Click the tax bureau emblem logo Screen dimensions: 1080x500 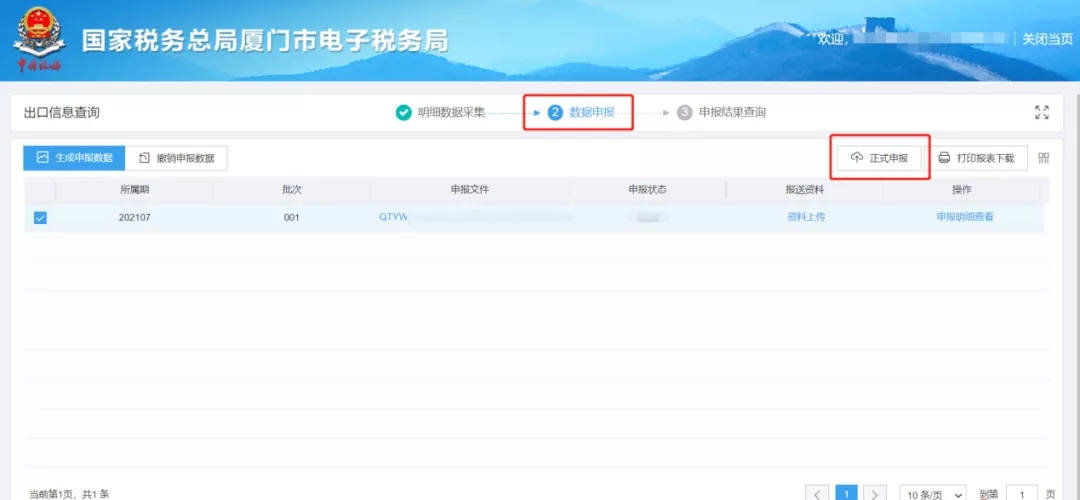[x=39, y=39]
